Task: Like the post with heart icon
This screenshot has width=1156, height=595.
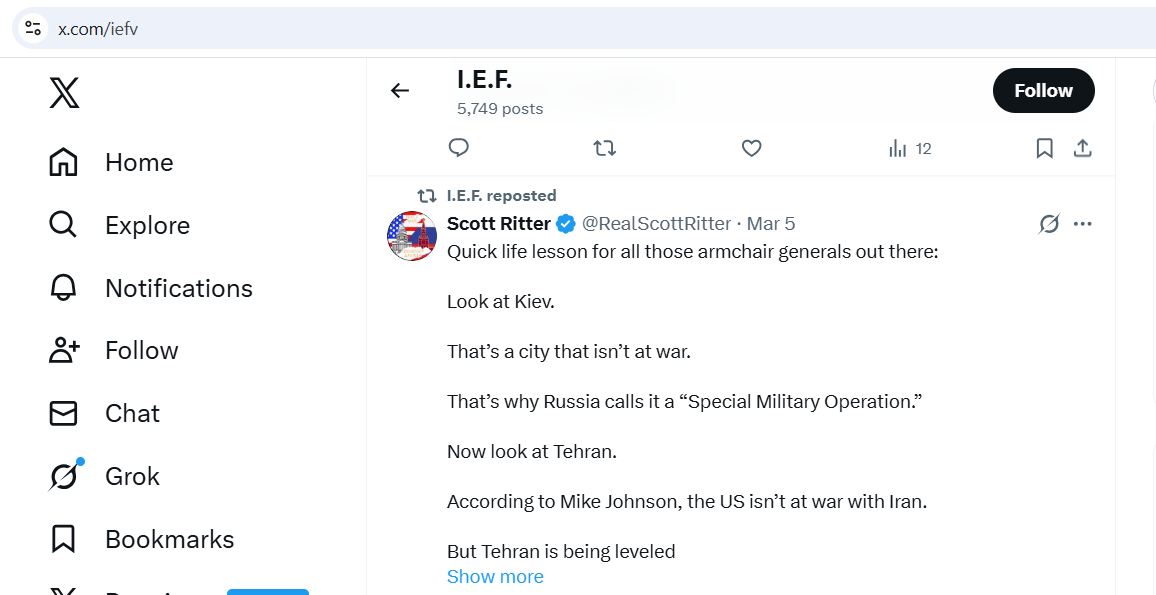Action: [752, 148]
